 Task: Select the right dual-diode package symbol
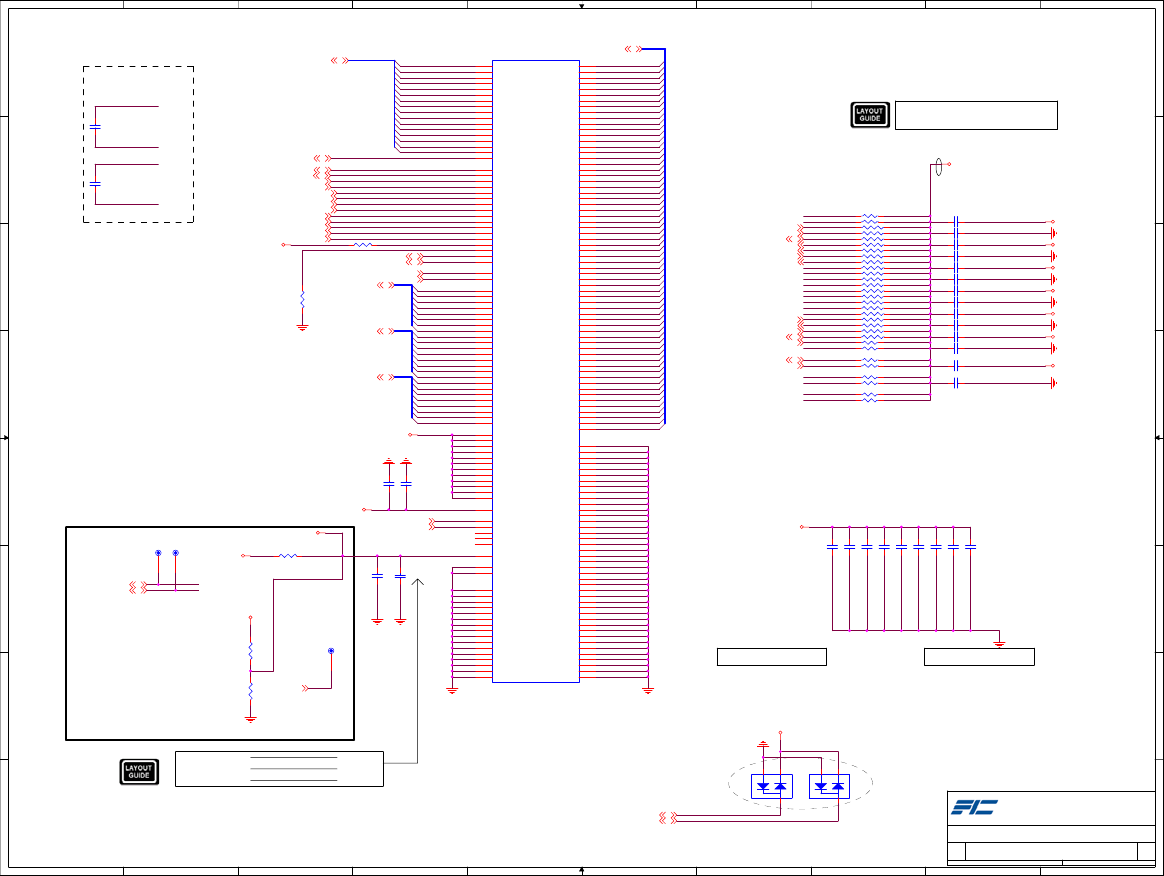[829, 786]
